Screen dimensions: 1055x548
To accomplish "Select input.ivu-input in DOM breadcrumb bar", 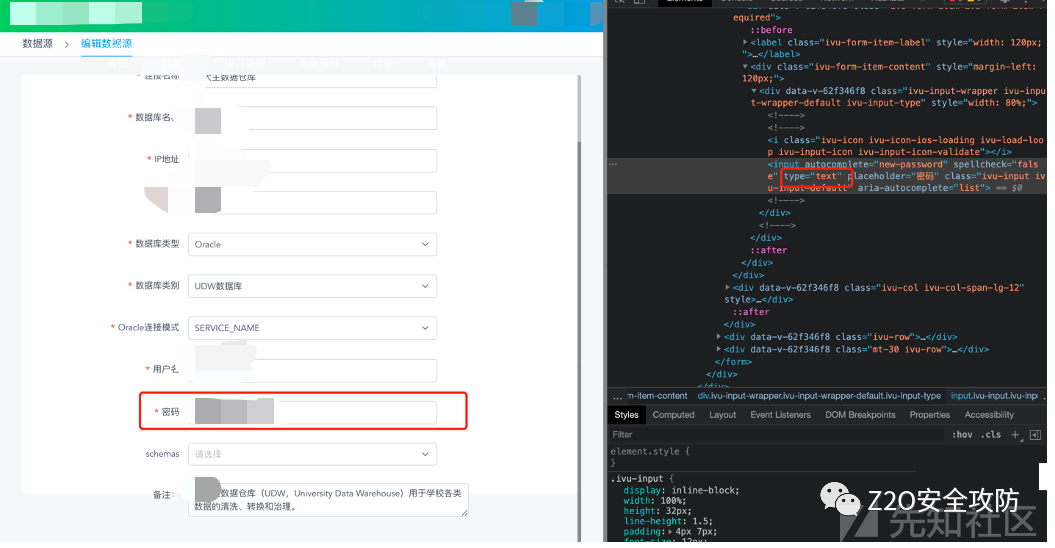I will pos(994,397).
